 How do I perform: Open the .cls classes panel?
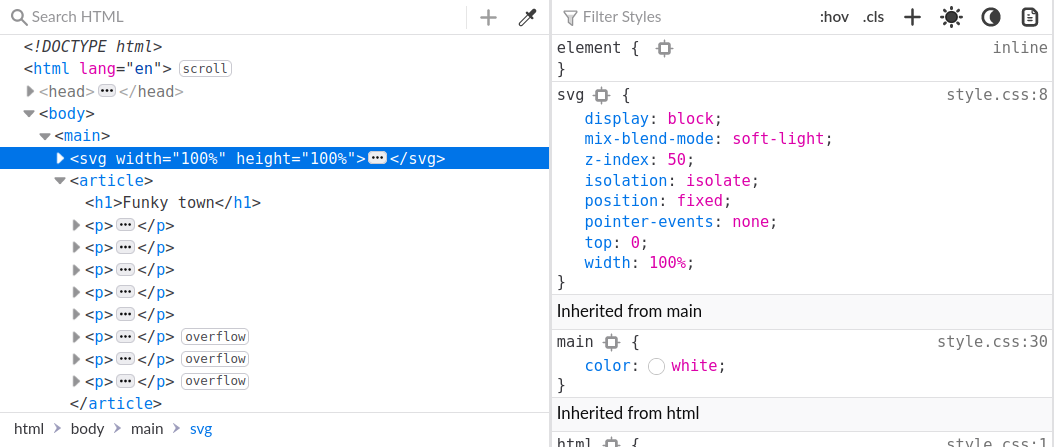pos(874,17)
